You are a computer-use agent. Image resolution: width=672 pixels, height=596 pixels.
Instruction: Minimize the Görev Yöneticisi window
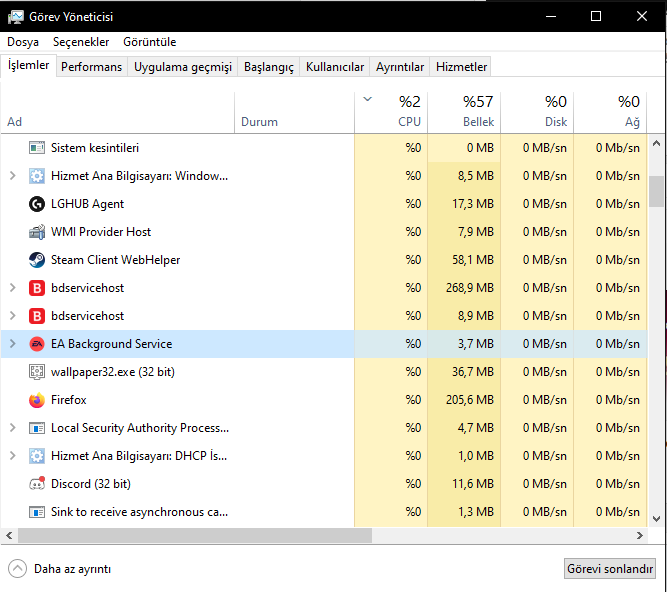point(551,16)
